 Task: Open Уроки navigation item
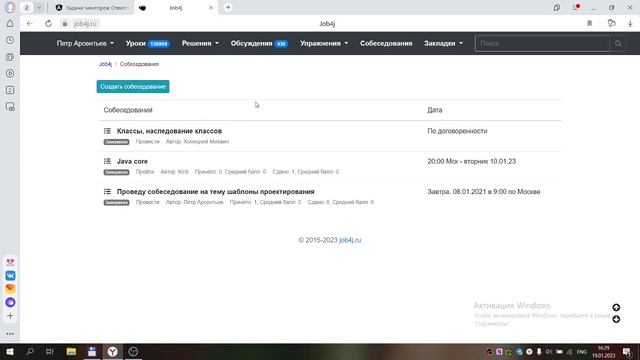coord(147,43)
